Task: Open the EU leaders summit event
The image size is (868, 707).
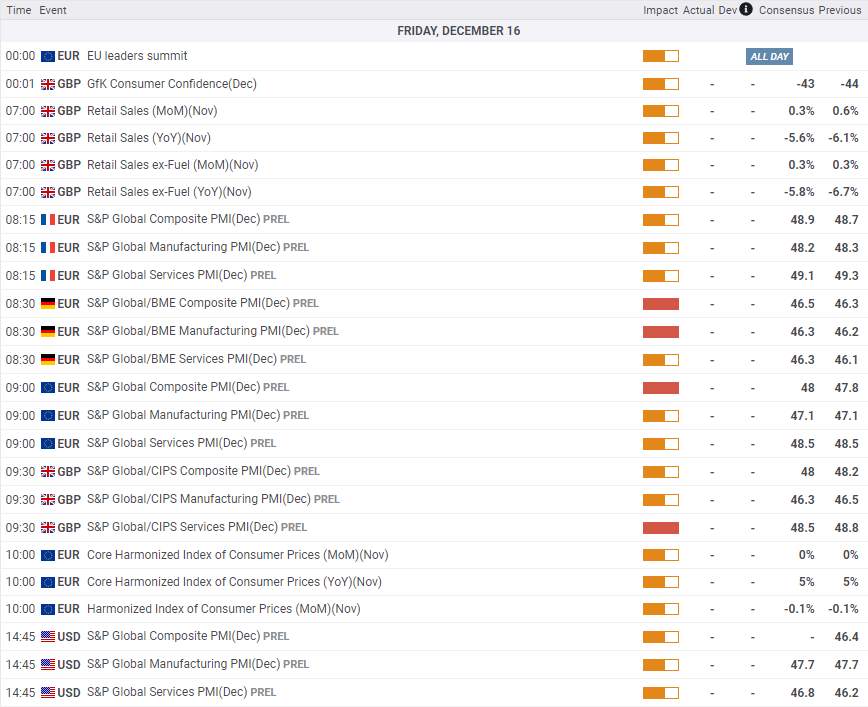Action: pos(137,56)
